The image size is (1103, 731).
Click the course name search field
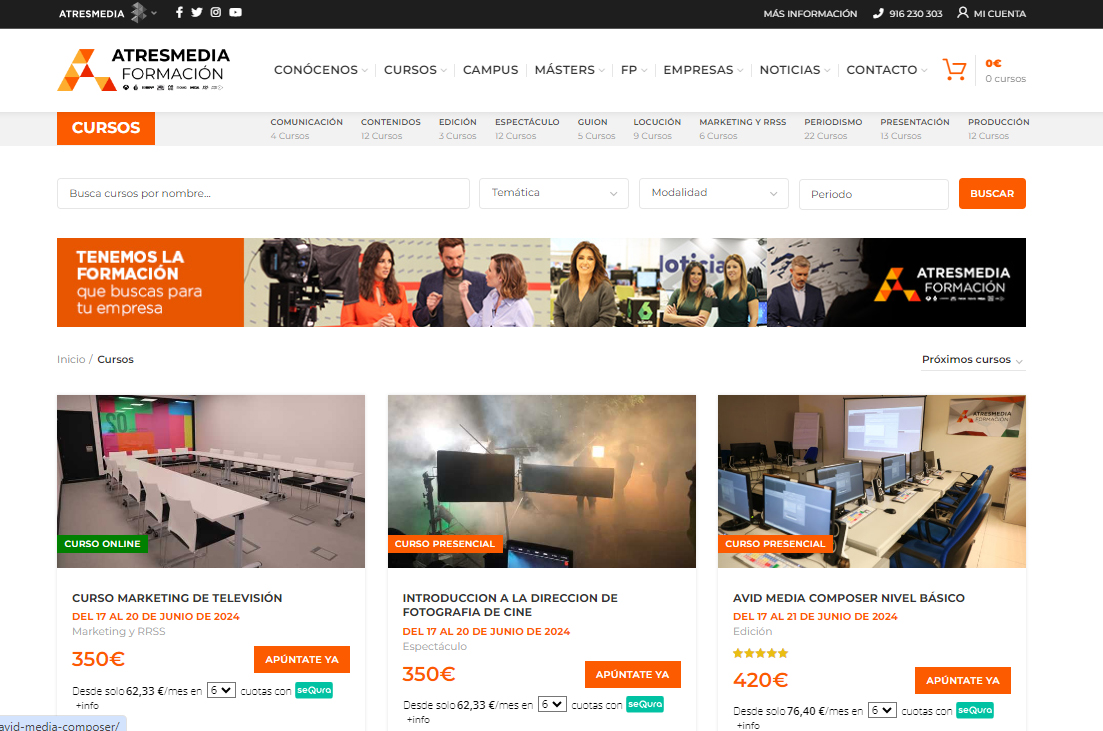(263, 193)
